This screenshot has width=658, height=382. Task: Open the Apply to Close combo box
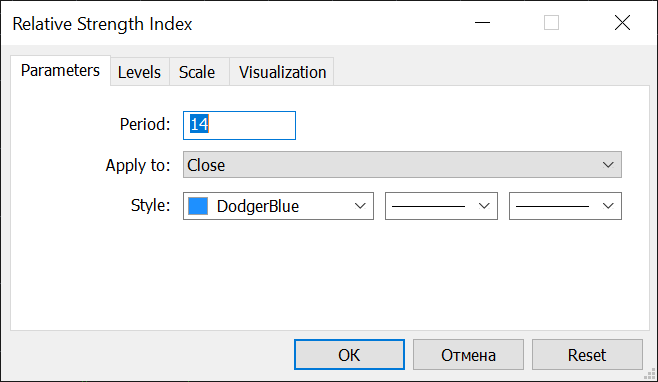tap(402, 165)
